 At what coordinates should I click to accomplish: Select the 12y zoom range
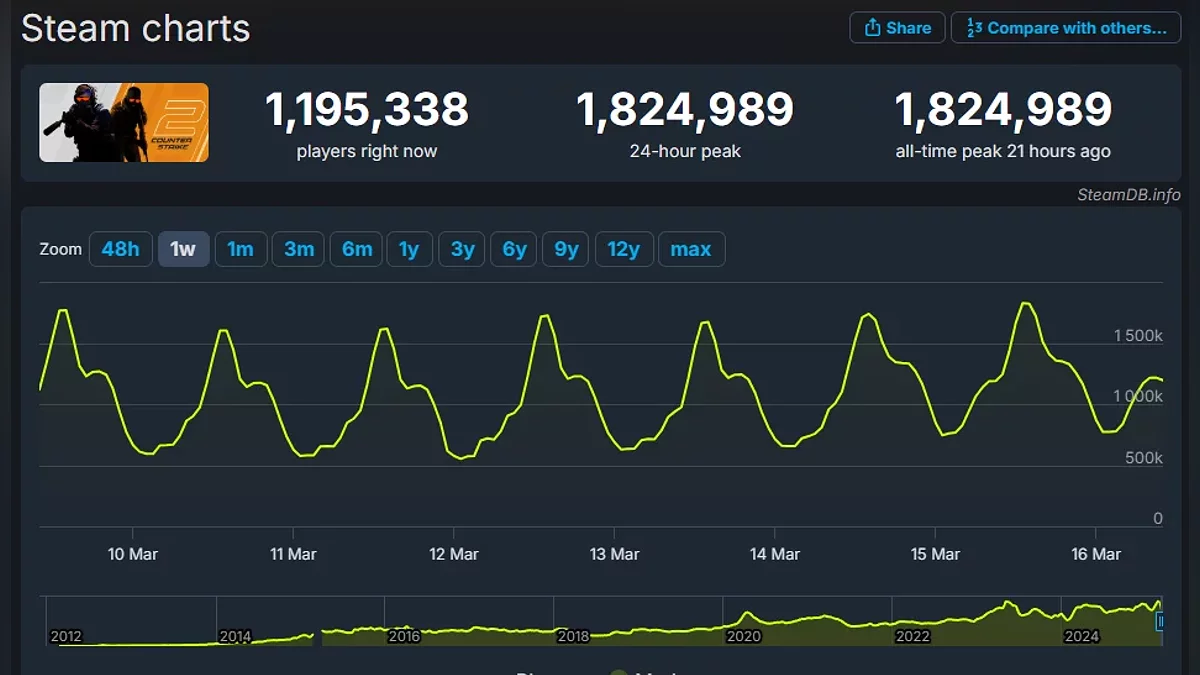tap(624, 249)
